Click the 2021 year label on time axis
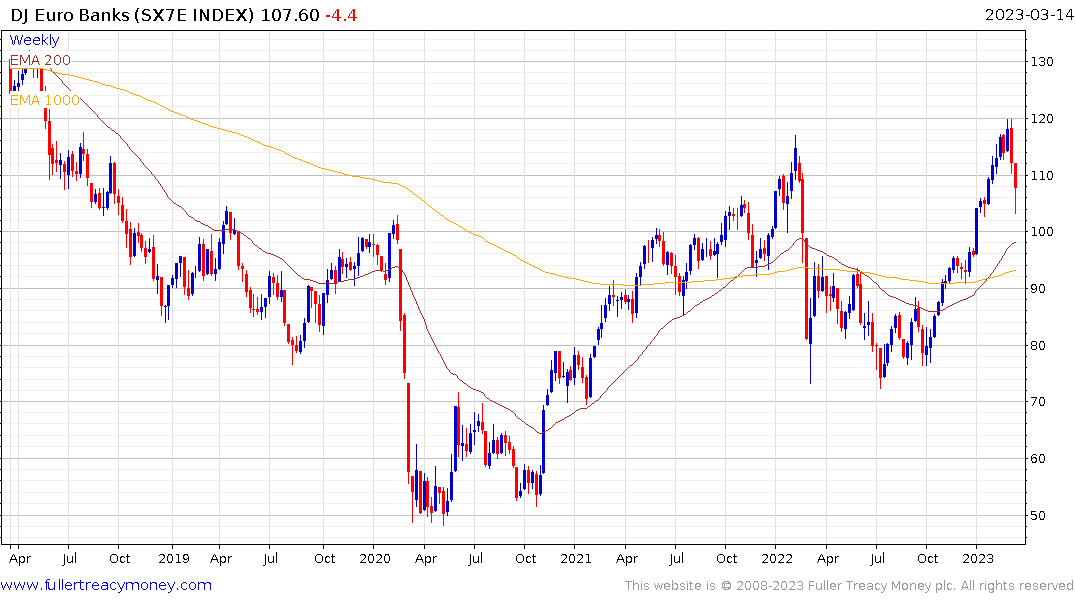This screenshot has height=600, width=1075. click(x=576, y=558)
